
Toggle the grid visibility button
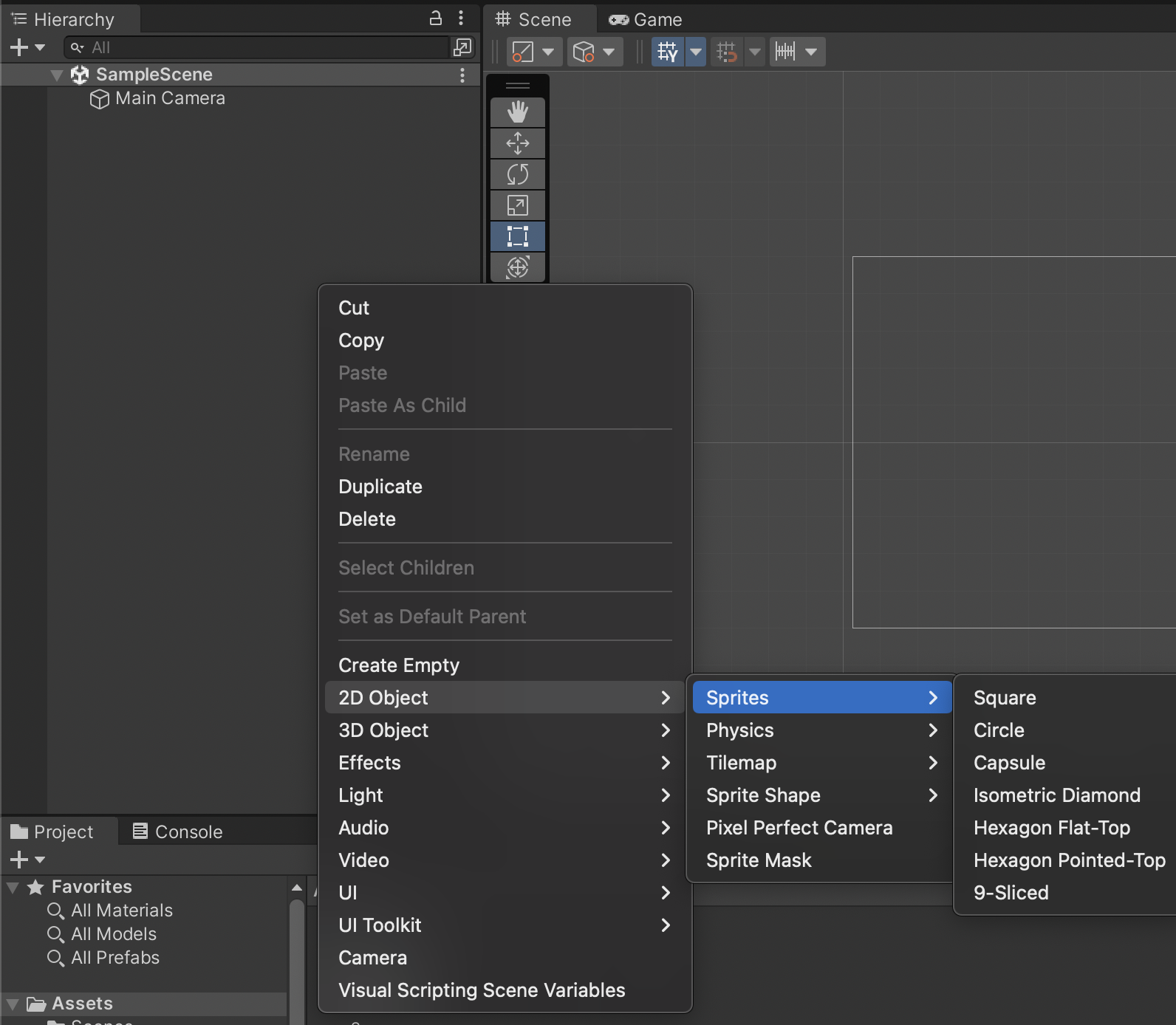(x=668, y=52)
